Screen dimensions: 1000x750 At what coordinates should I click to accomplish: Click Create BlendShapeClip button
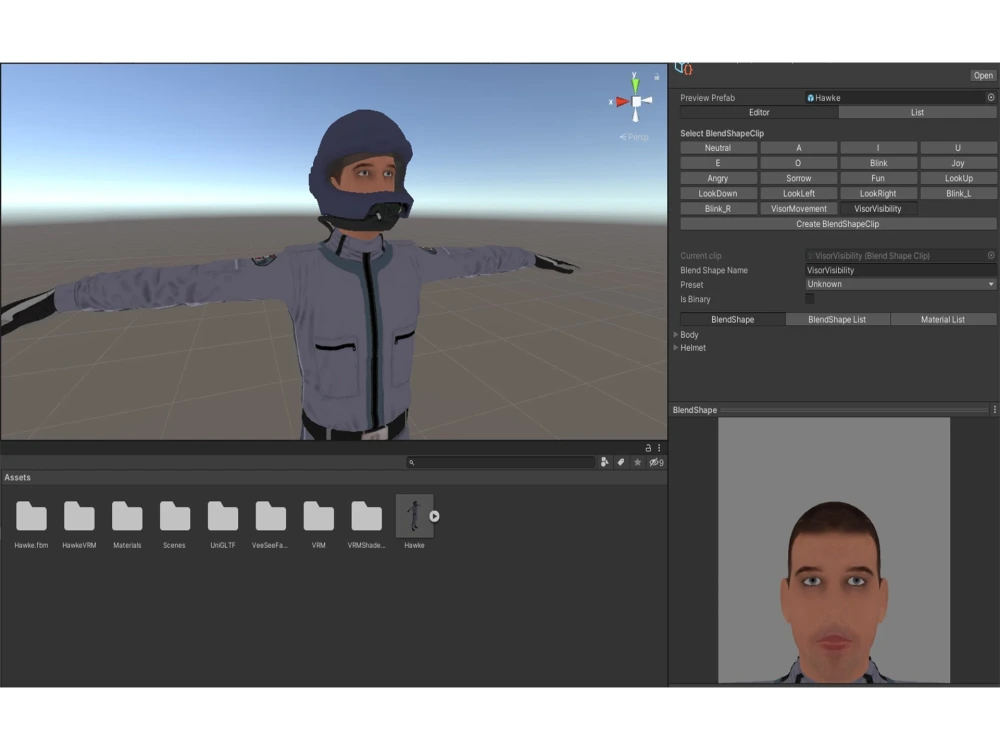tap(837, 224)
